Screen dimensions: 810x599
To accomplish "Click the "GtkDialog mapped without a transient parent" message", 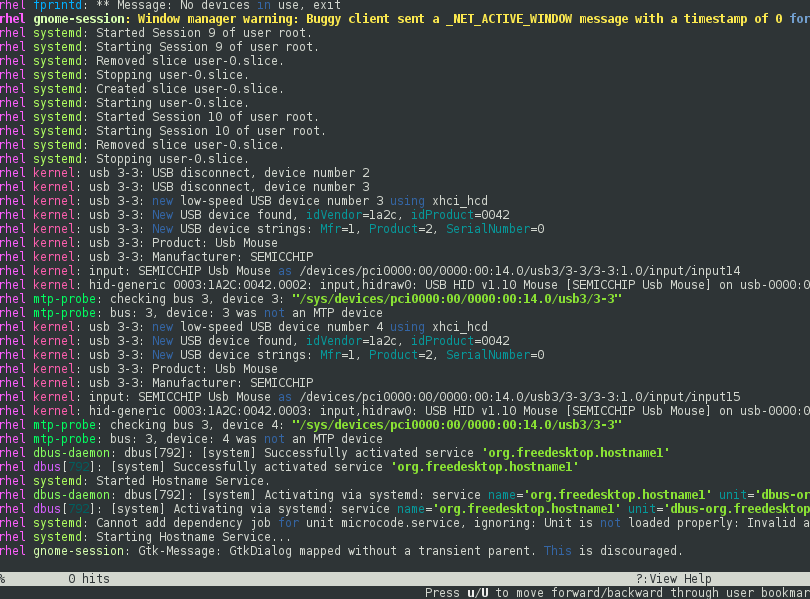I will 341,551.
